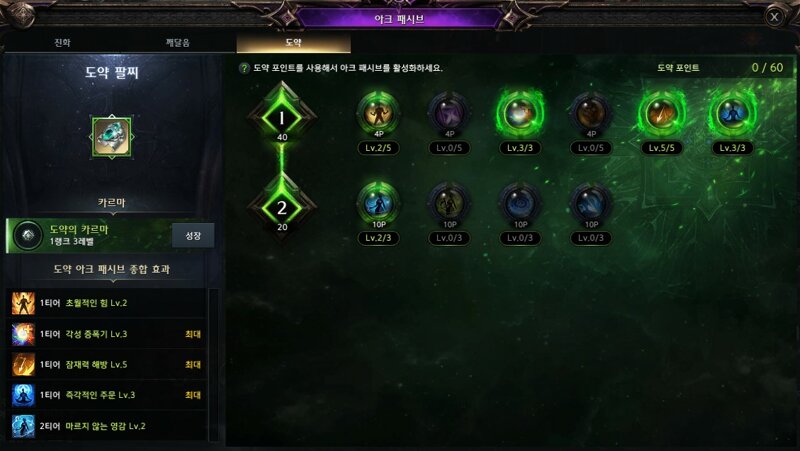Select the 초월적인 힘 Lv.2/5 node icon
Image resolution: width=800 pixels, height=451 pixels.
[378, 113]
